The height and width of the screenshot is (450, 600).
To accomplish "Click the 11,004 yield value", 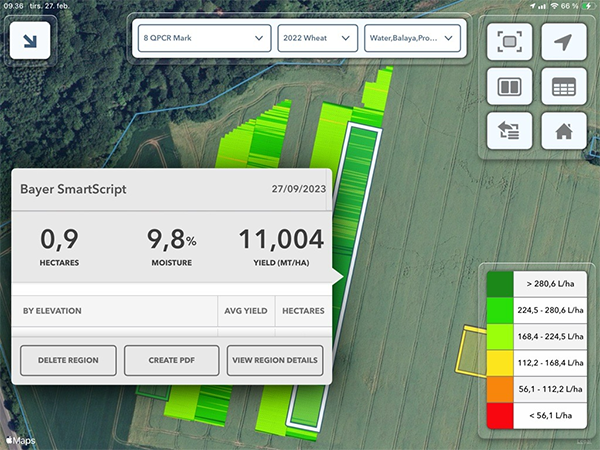I will (281, 240).
